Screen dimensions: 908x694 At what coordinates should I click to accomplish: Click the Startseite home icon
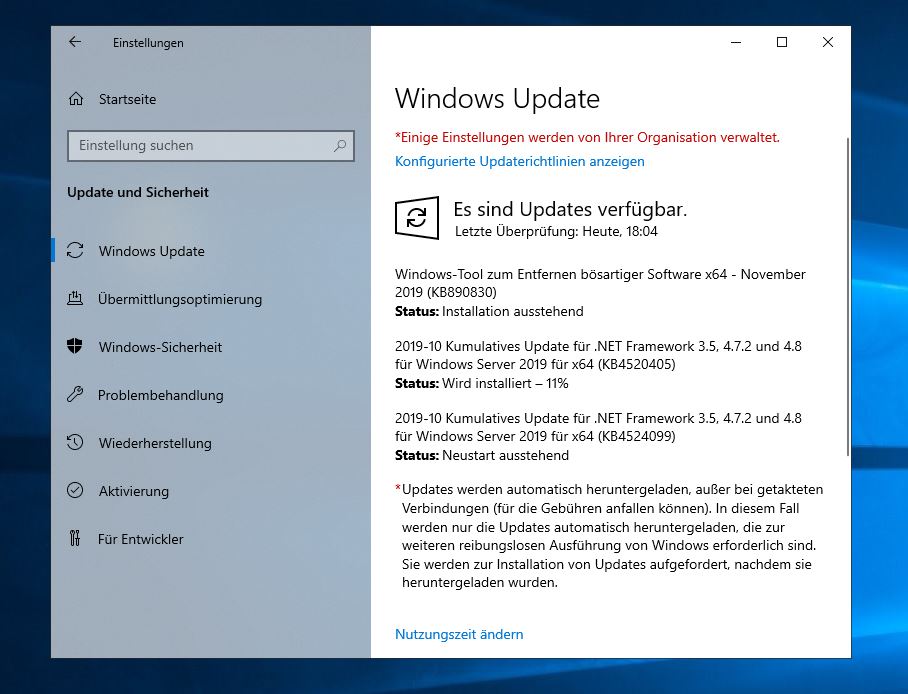(76, 99)
